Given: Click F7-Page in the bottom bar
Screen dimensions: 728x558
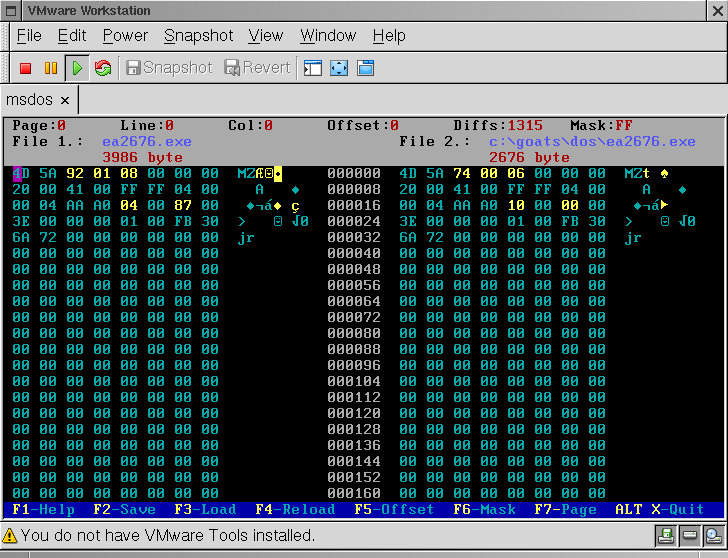Looking at the screenshot, I should pos(565,510).
